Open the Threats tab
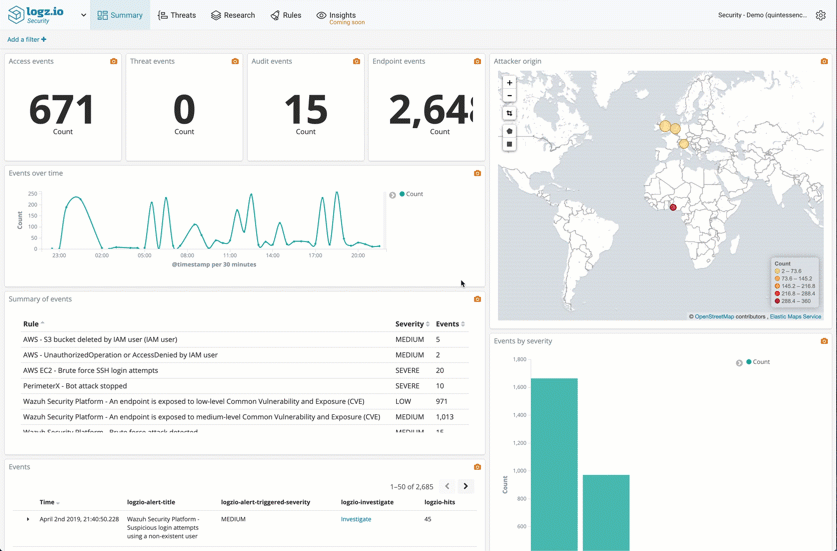 coord(177,15)
